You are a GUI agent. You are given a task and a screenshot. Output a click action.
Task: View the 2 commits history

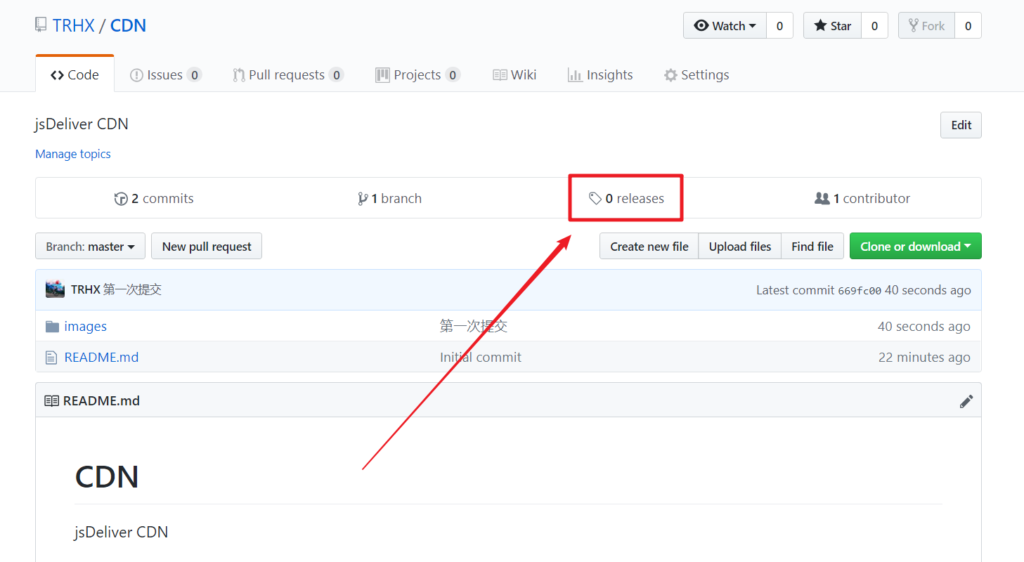click(153, 198)
